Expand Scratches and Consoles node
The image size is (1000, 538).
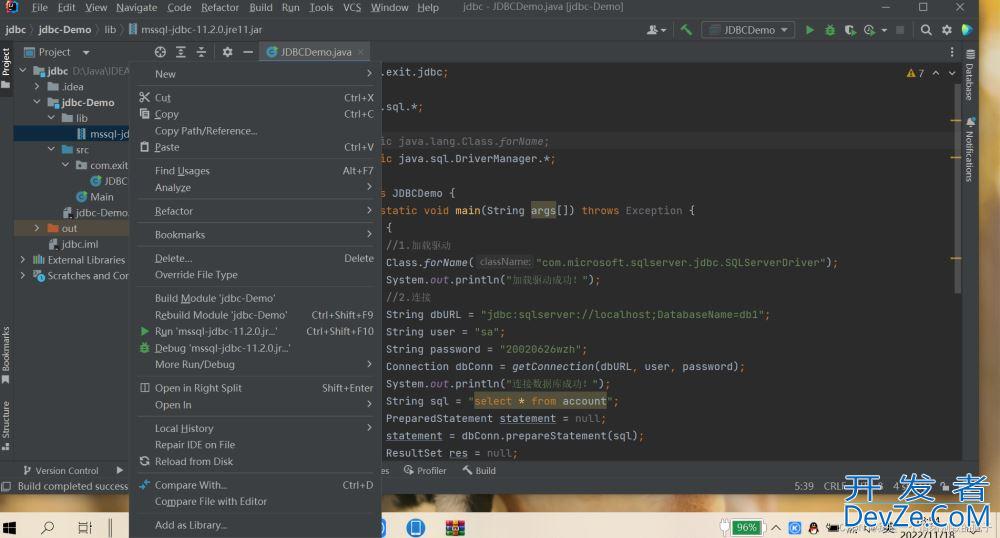coord(23,275)
